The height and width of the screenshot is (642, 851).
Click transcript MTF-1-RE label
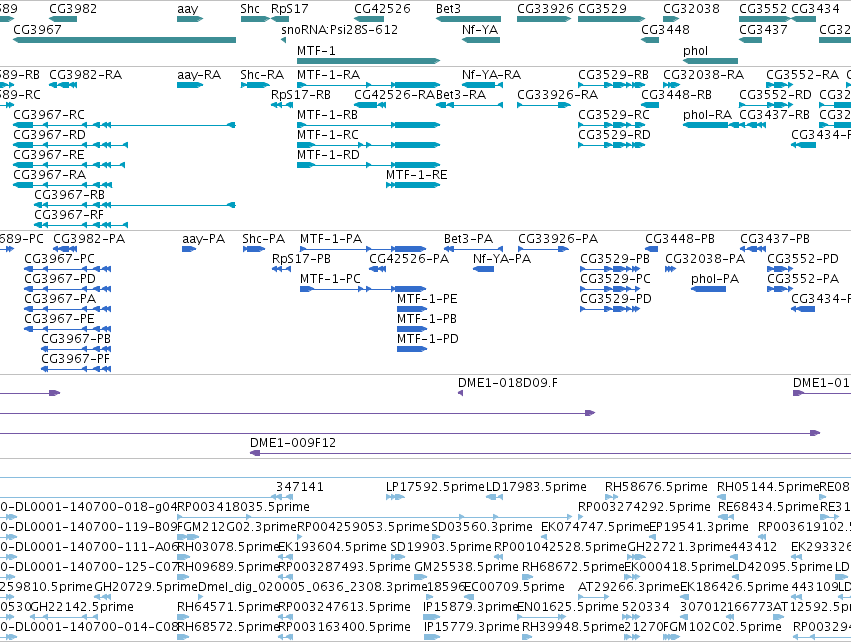(417, 175)
